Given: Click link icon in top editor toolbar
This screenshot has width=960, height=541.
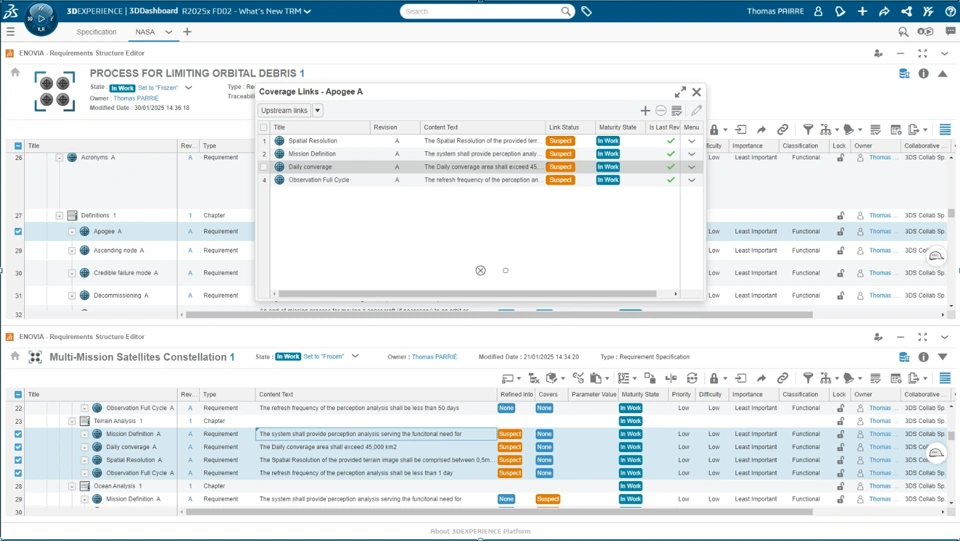Looking at the screenshot, I should (782, 130).
